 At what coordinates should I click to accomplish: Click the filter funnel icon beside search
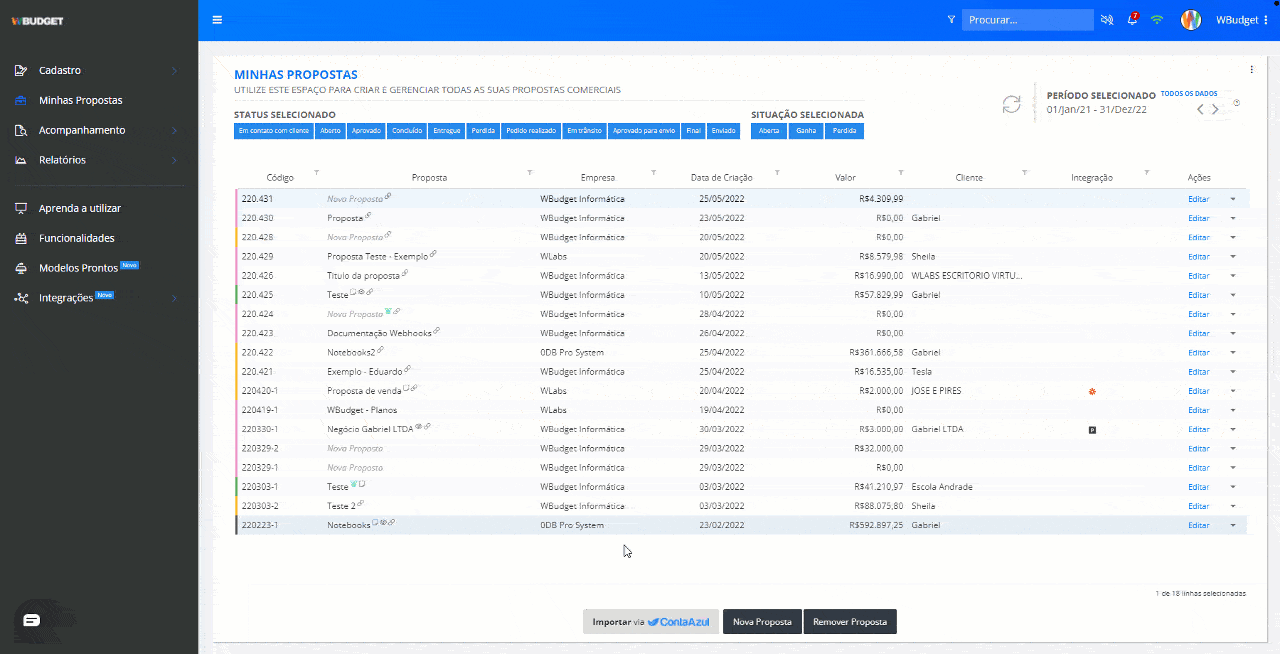tap(952, 19)
